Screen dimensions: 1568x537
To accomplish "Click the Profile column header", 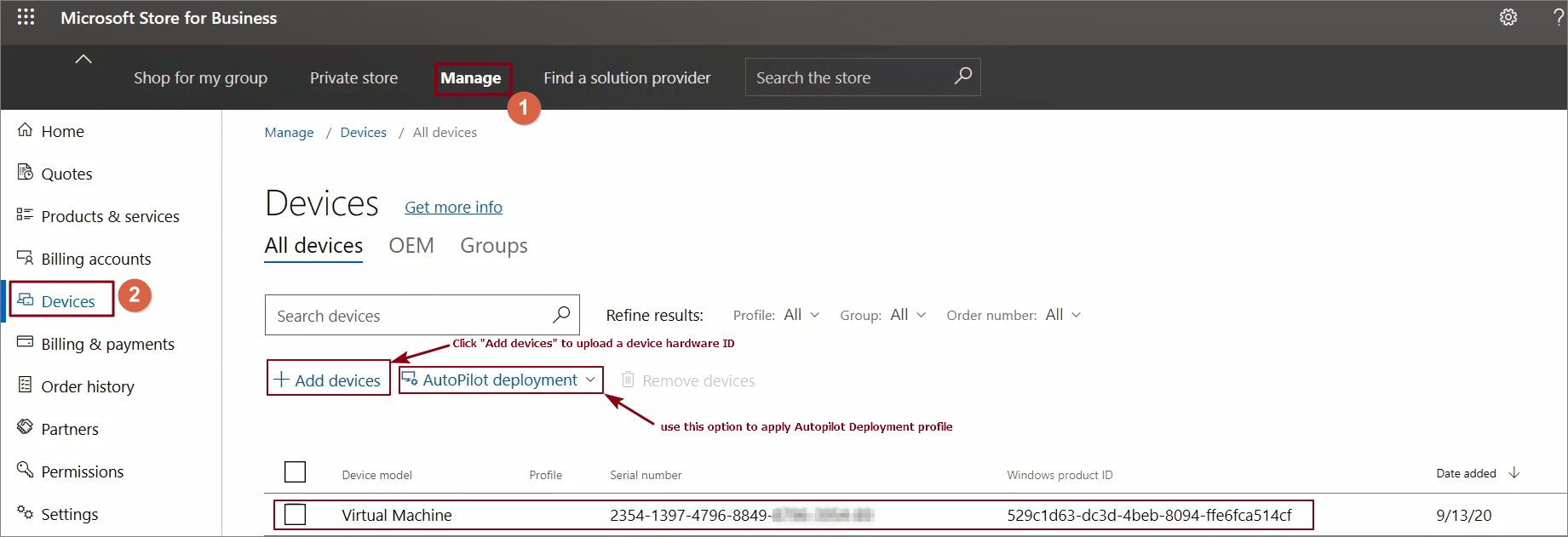I will 545,475.
